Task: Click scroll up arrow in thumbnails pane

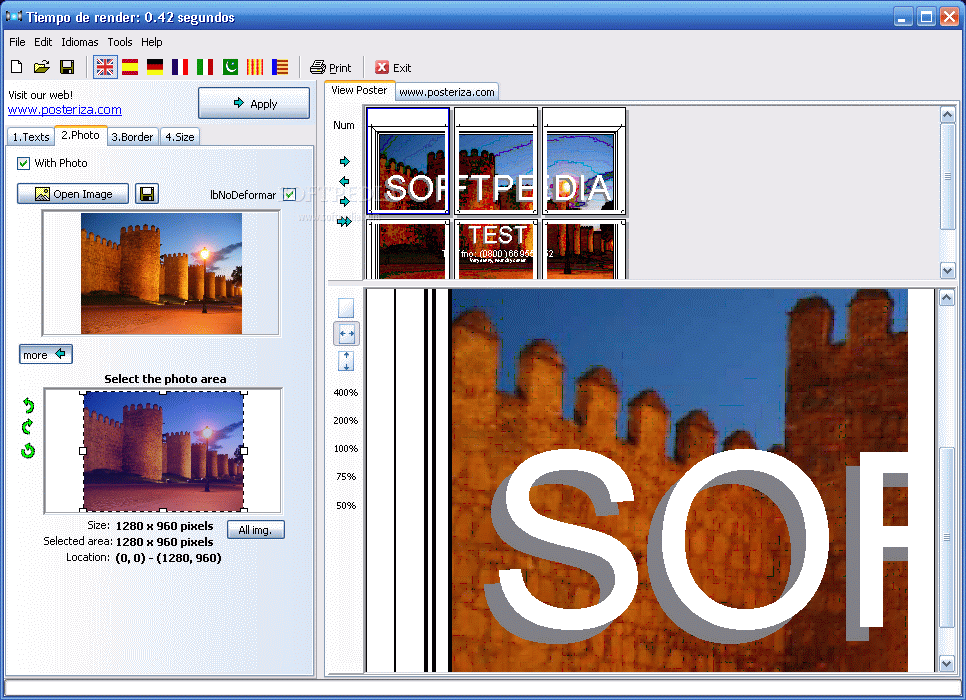Action: (x=948, y=115)
